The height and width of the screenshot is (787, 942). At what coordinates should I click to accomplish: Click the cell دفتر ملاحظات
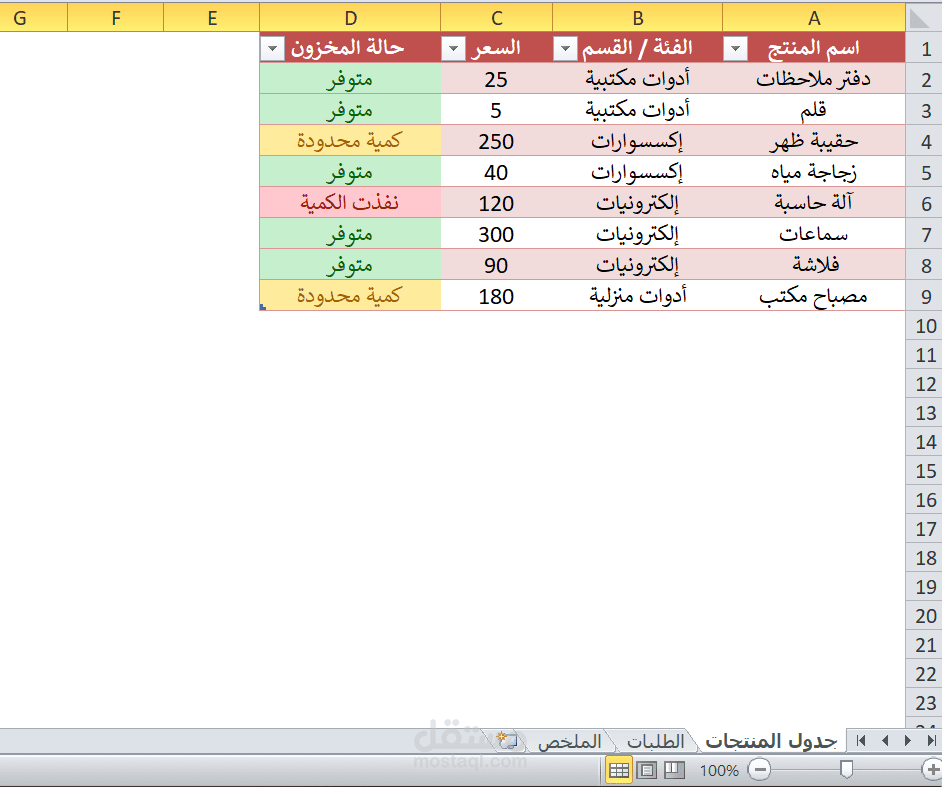point(814,79)
